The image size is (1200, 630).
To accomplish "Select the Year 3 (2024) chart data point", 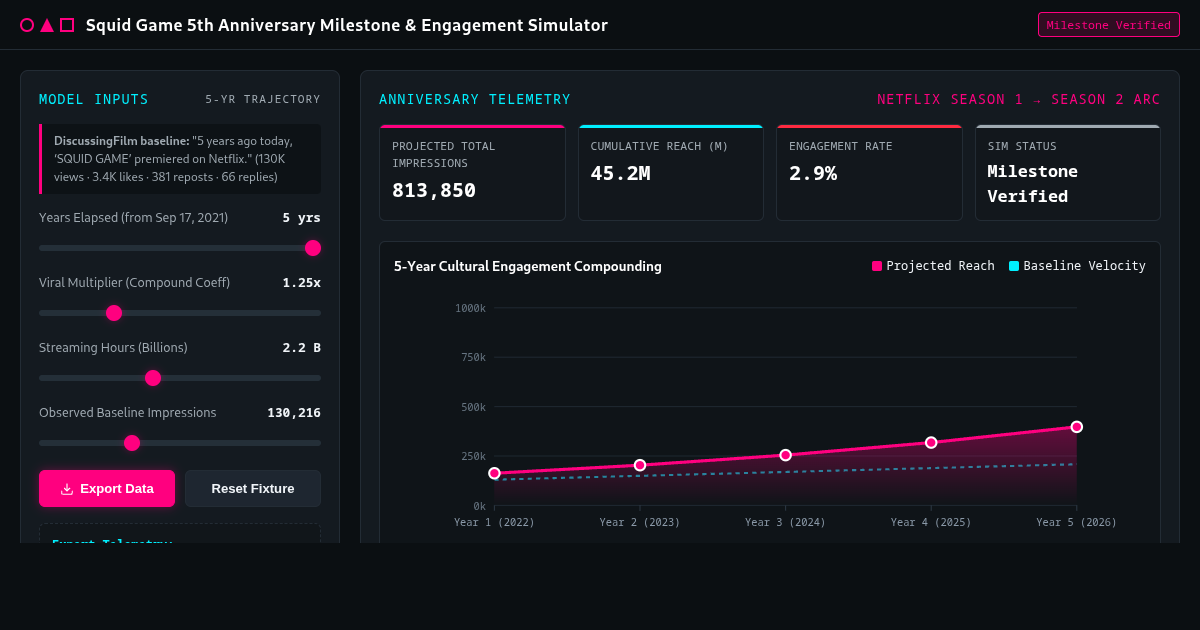I will pyautogui.click(x=786, y=455).
